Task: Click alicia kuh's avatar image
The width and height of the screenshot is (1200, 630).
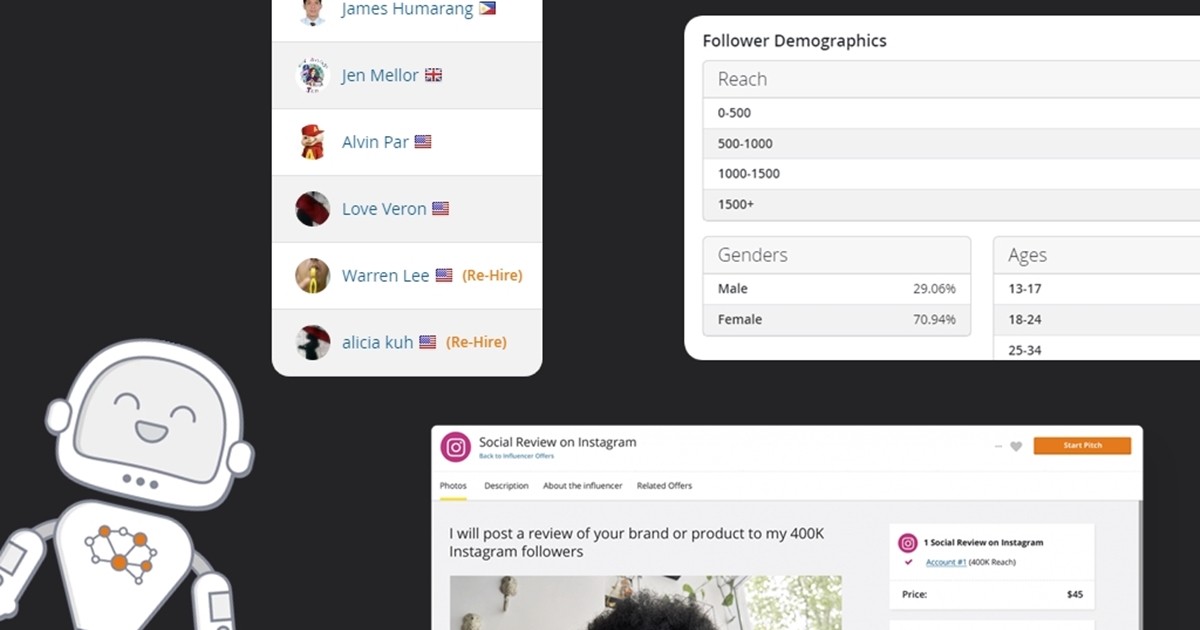Action: pyautogui.click(x=313, y=343)
